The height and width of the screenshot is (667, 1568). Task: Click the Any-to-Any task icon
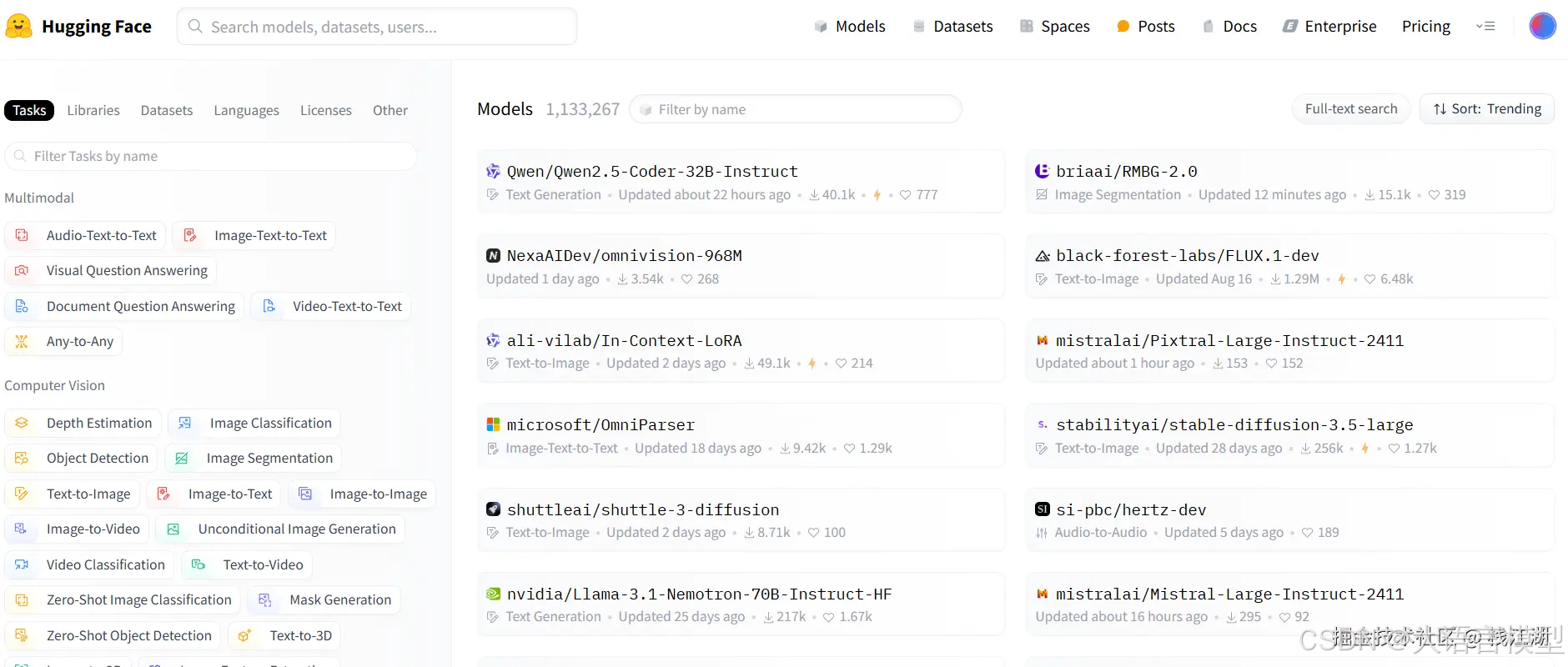pyautogui.click(x=23, y=342)
